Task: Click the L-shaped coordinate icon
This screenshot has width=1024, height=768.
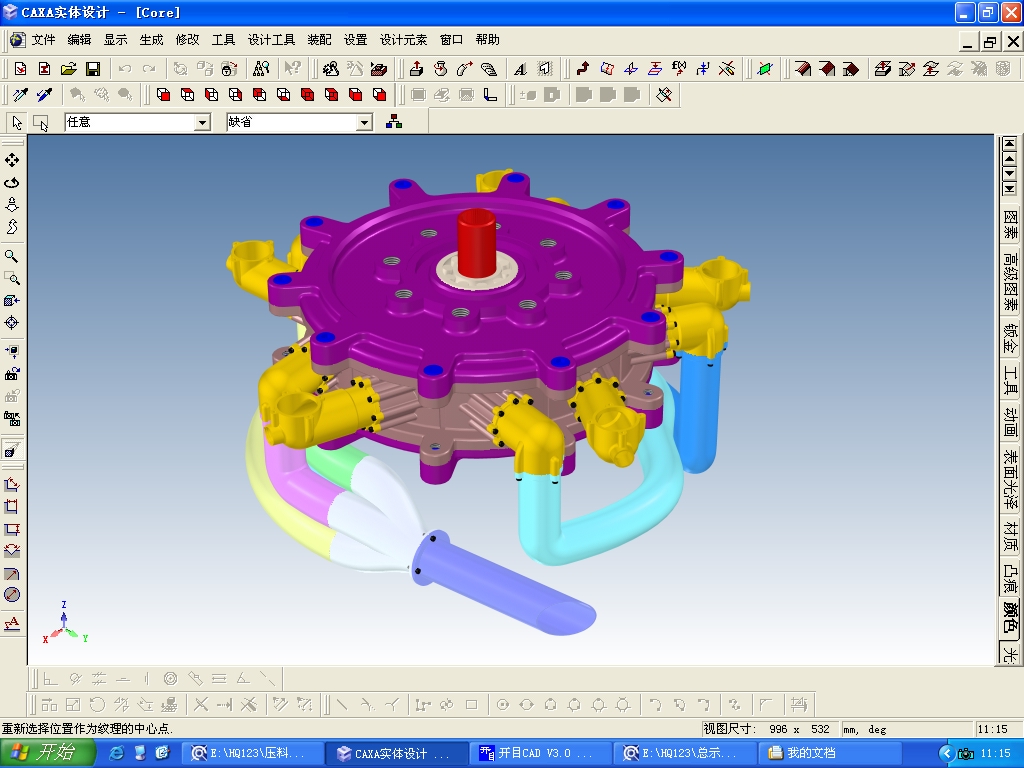Action: pyautogui.click(x=490, y=95)
